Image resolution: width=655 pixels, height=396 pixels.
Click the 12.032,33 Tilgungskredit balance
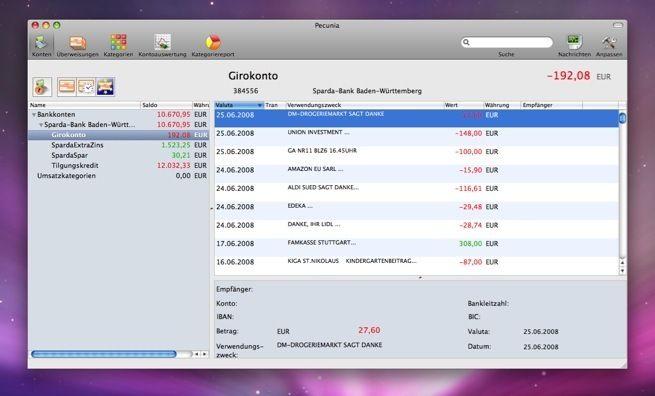click(173, 165)
